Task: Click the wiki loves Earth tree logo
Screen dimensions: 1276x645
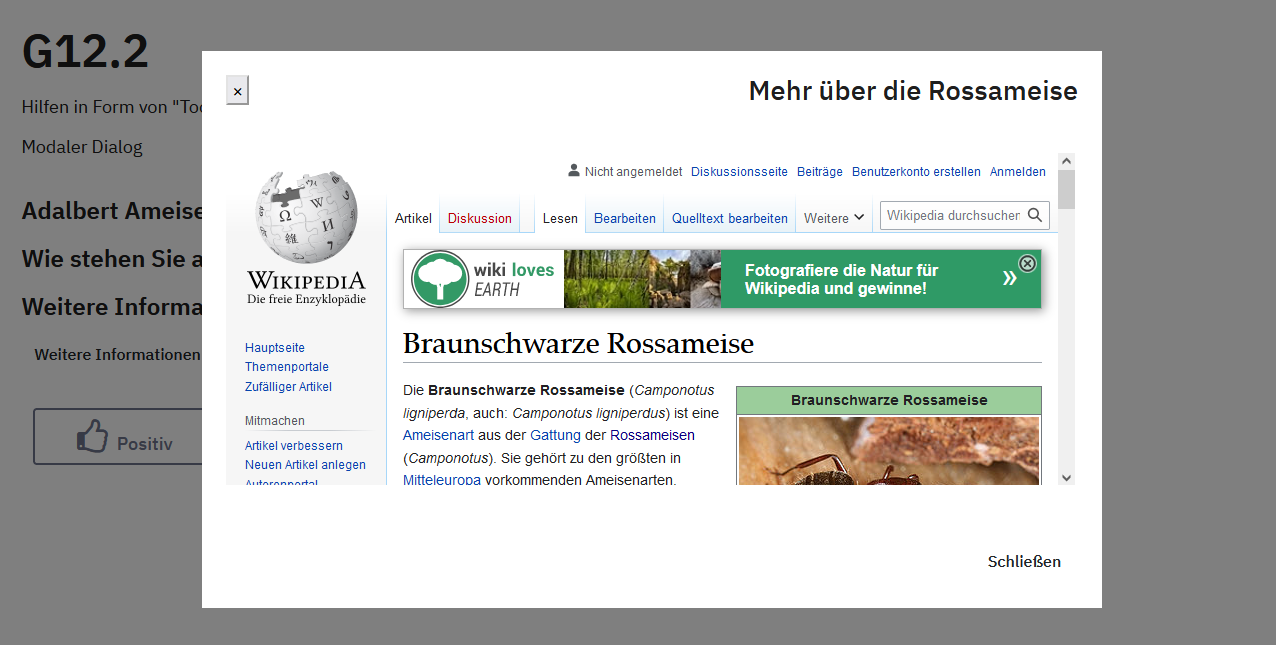Action: click(x=440, y=279)
